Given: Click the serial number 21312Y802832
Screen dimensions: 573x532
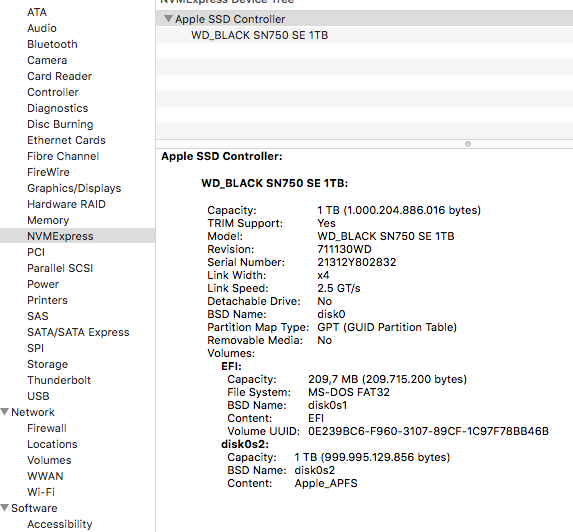Looking at the screenshot, I should click(357, 262).
